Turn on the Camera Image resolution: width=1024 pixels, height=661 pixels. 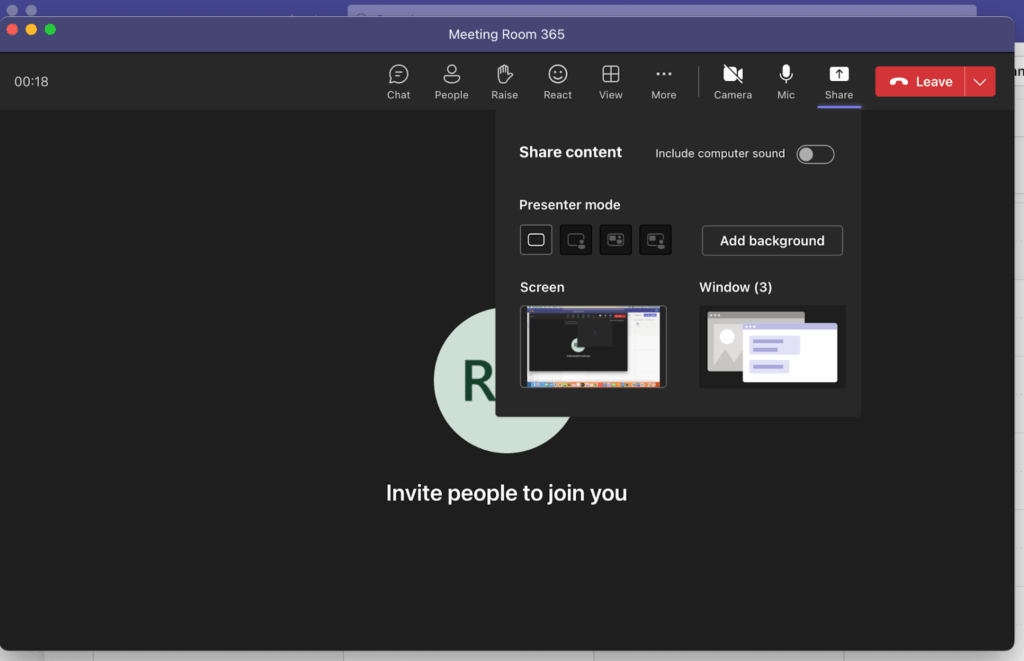point(732,81)
